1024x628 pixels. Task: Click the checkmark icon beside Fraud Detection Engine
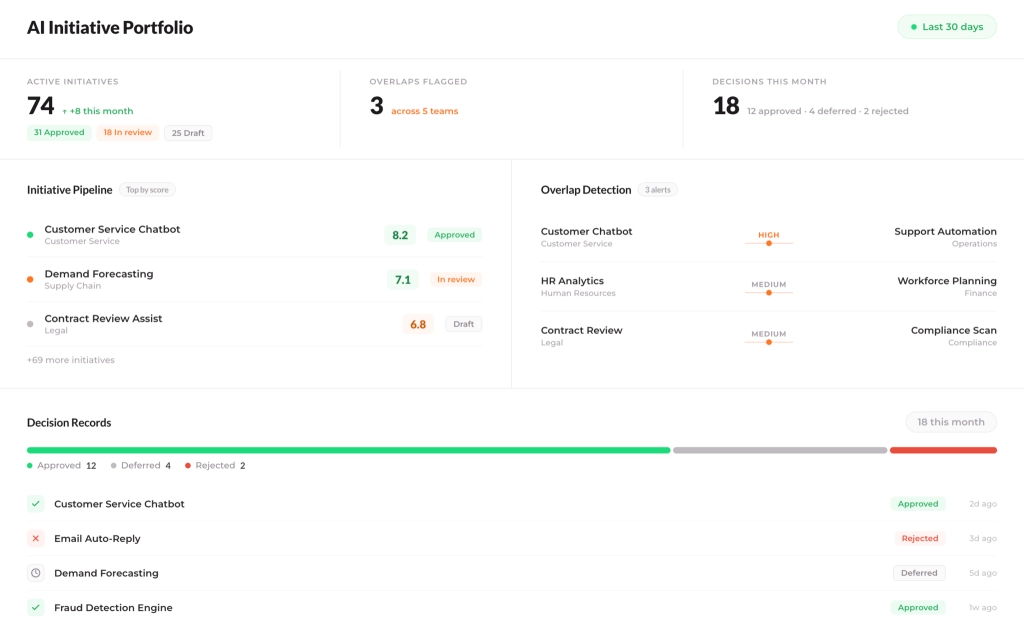click(36, 607)
